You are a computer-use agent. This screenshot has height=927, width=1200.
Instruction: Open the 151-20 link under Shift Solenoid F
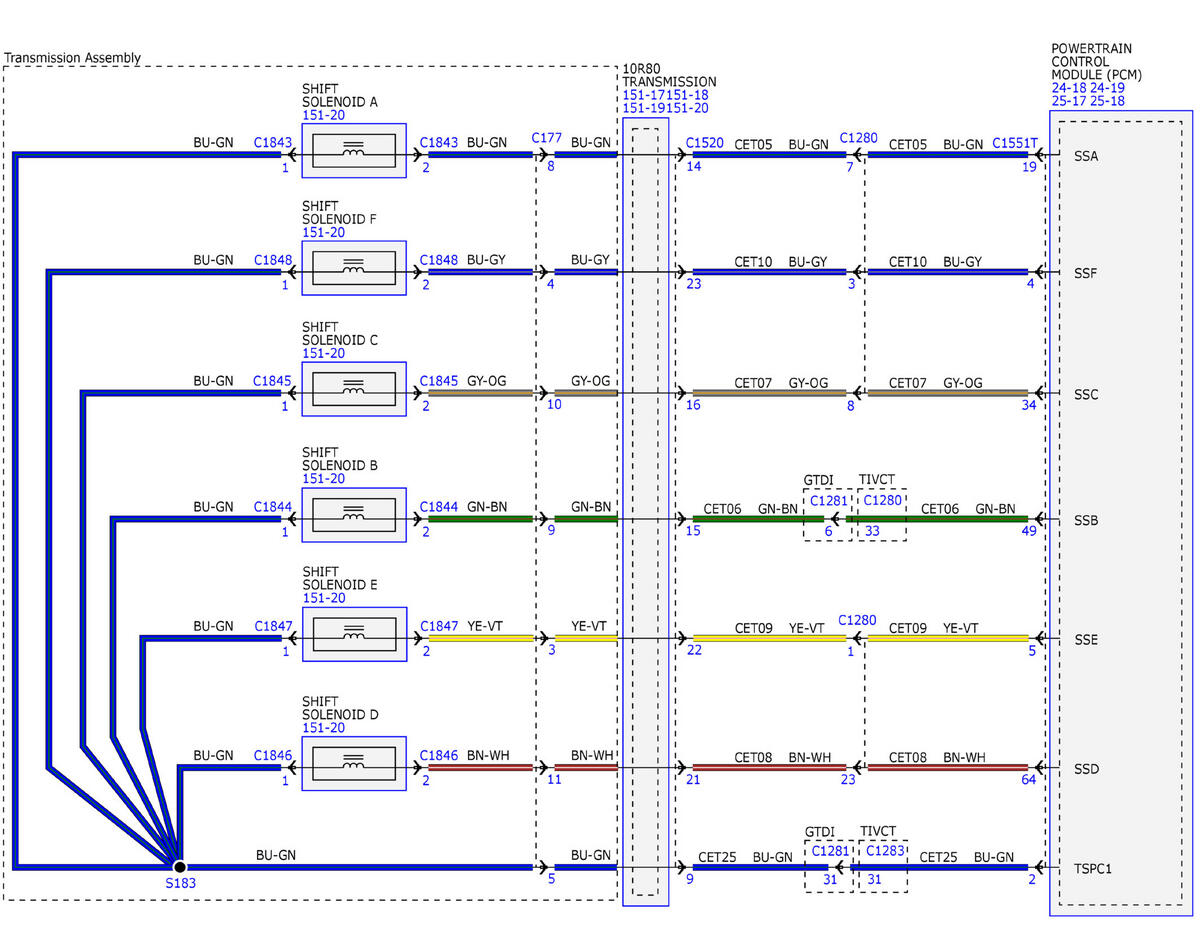pyautogui.click(x=323, y=233)
